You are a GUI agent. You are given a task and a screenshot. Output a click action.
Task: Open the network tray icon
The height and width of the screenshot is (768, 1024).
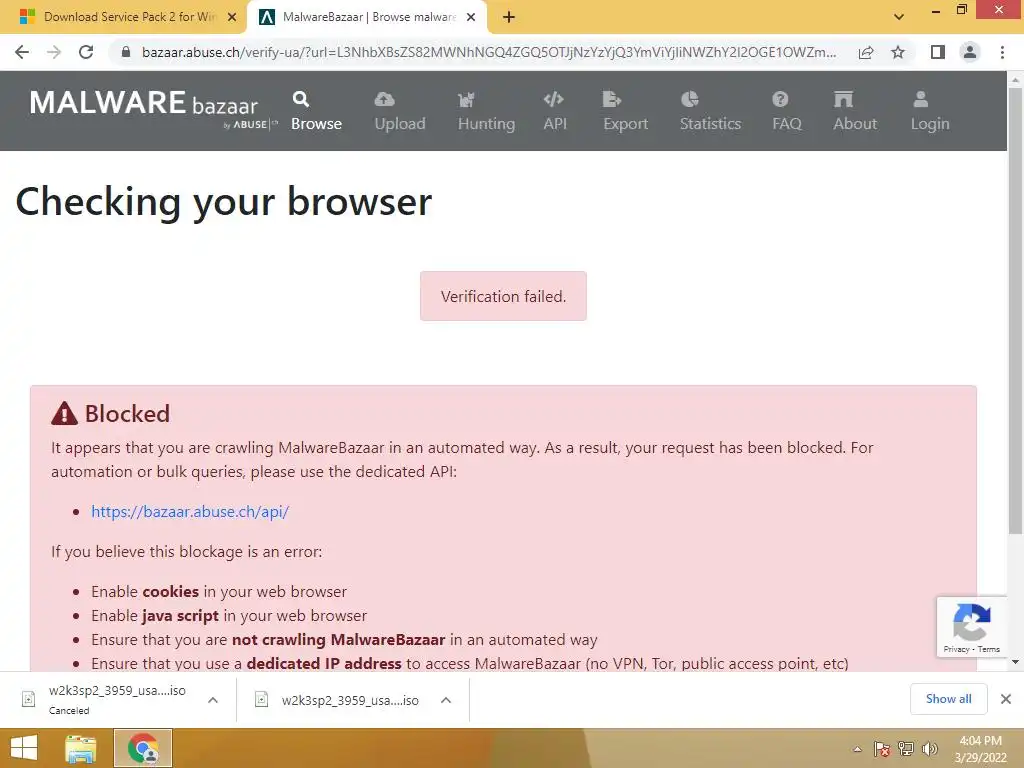click(x=906, y=749)
